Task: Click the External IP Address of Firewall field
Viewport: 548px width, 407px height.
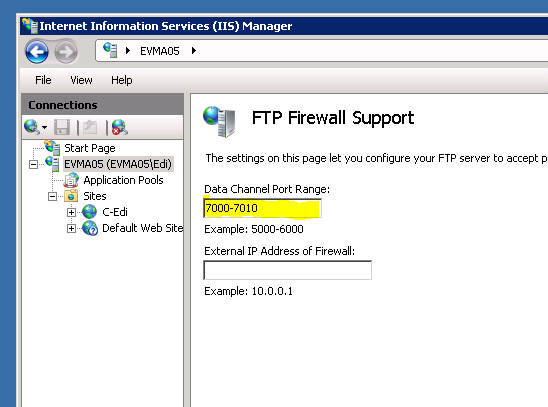Action: coord(288,270)
